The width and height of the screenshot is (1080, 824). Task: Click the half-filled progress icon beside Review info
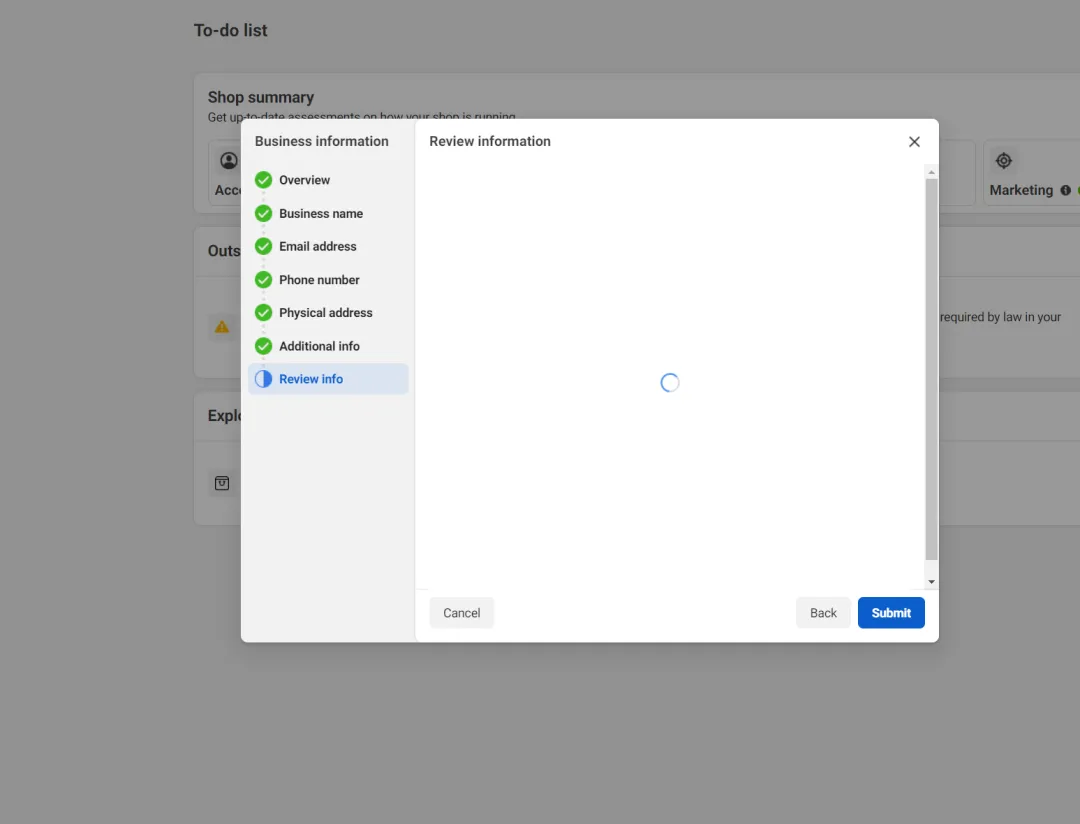pyautogui.click(x=263, y=379)
